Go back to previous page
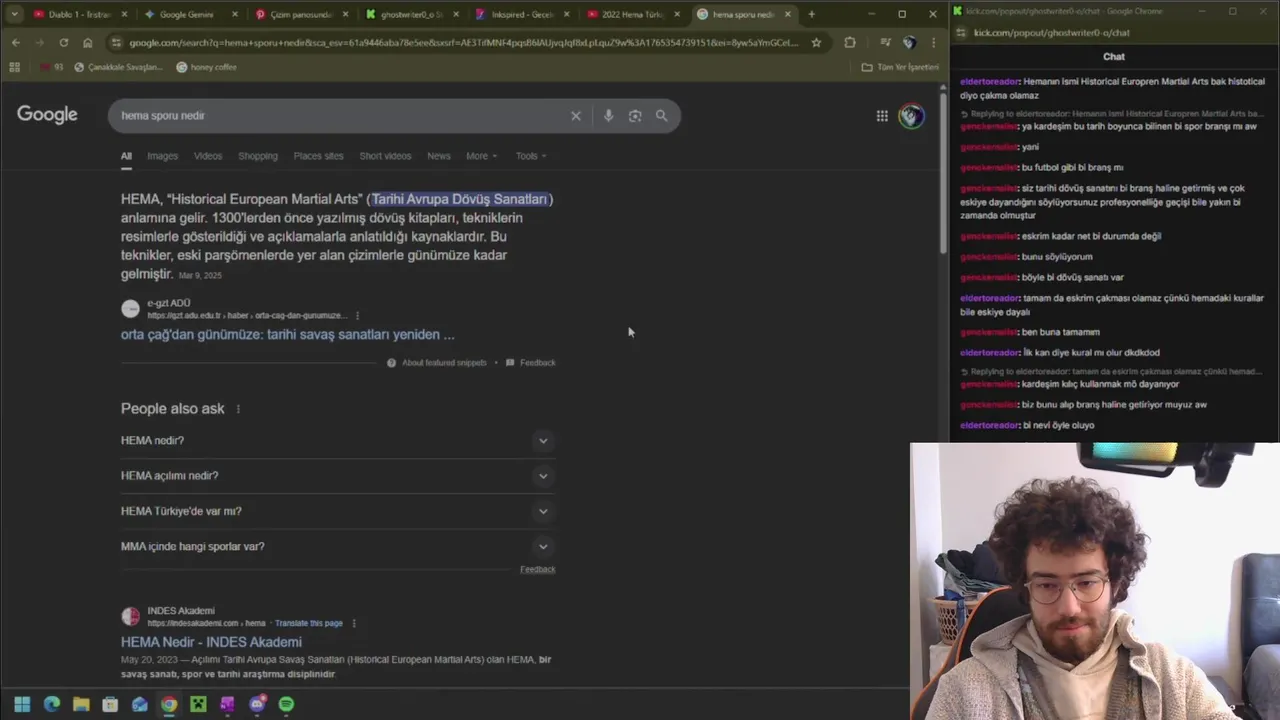 point(16,43)
